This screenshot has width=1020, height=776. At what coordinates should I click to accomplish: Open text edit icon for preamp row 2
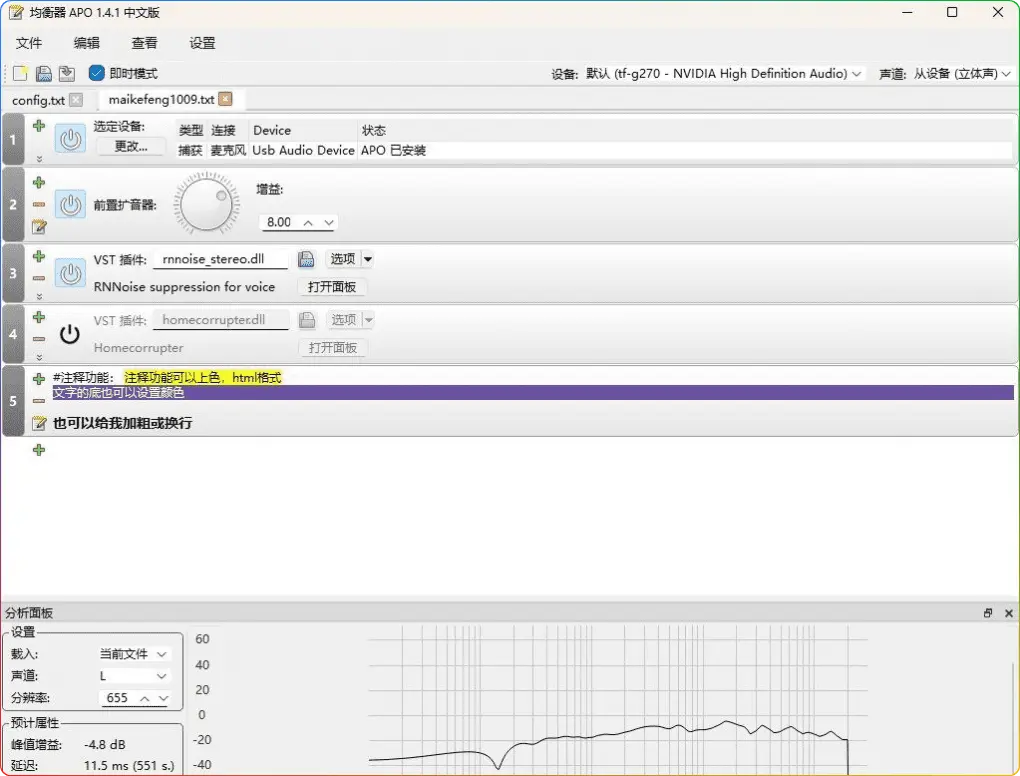(39, 227)
